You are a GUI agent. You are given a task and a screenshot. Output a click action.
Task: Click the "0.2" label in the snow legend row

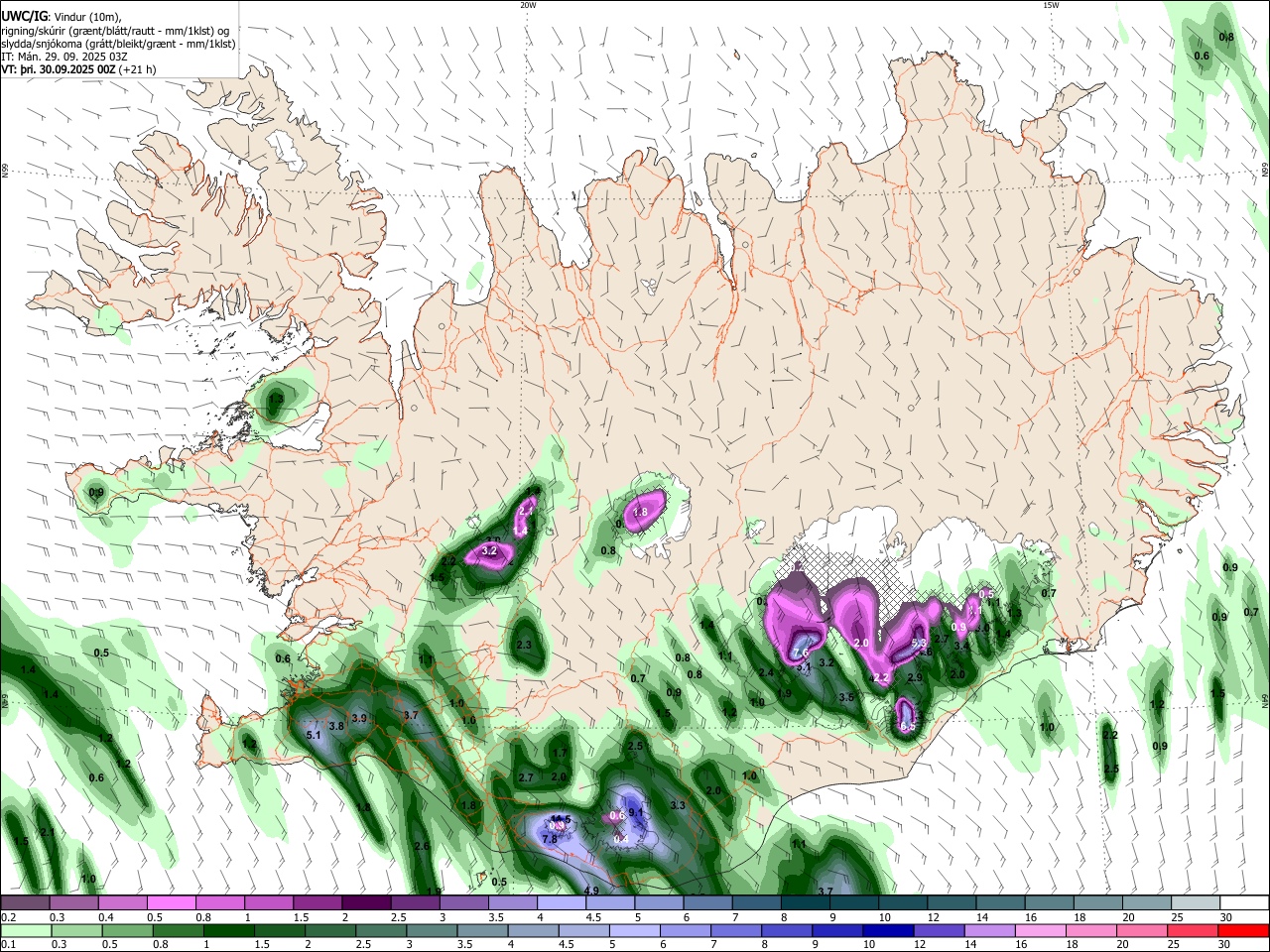coord(7,917)
